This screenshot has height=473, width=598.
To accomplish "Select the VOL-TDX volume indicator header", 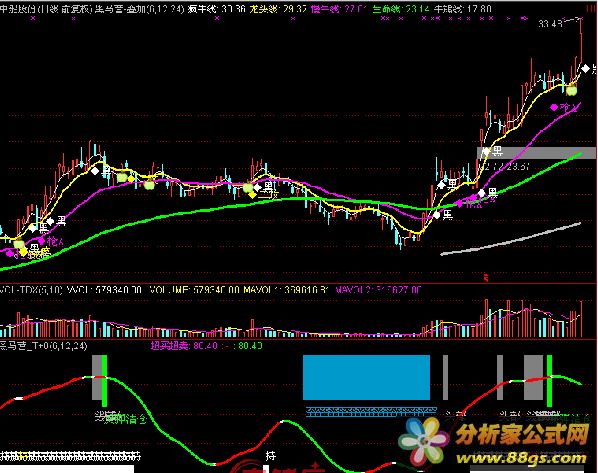I will click(x=31, y=290).
